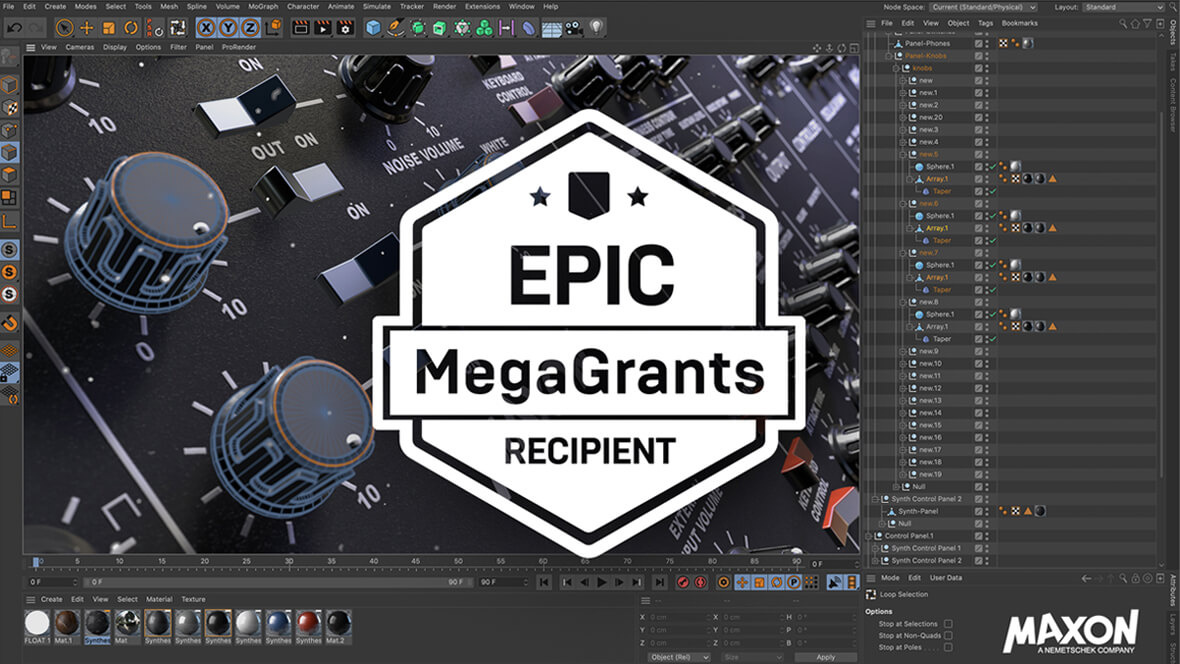Select the Live Selection arrow tool
Screen dimensions: 1180x664
[x=65, y=28]
